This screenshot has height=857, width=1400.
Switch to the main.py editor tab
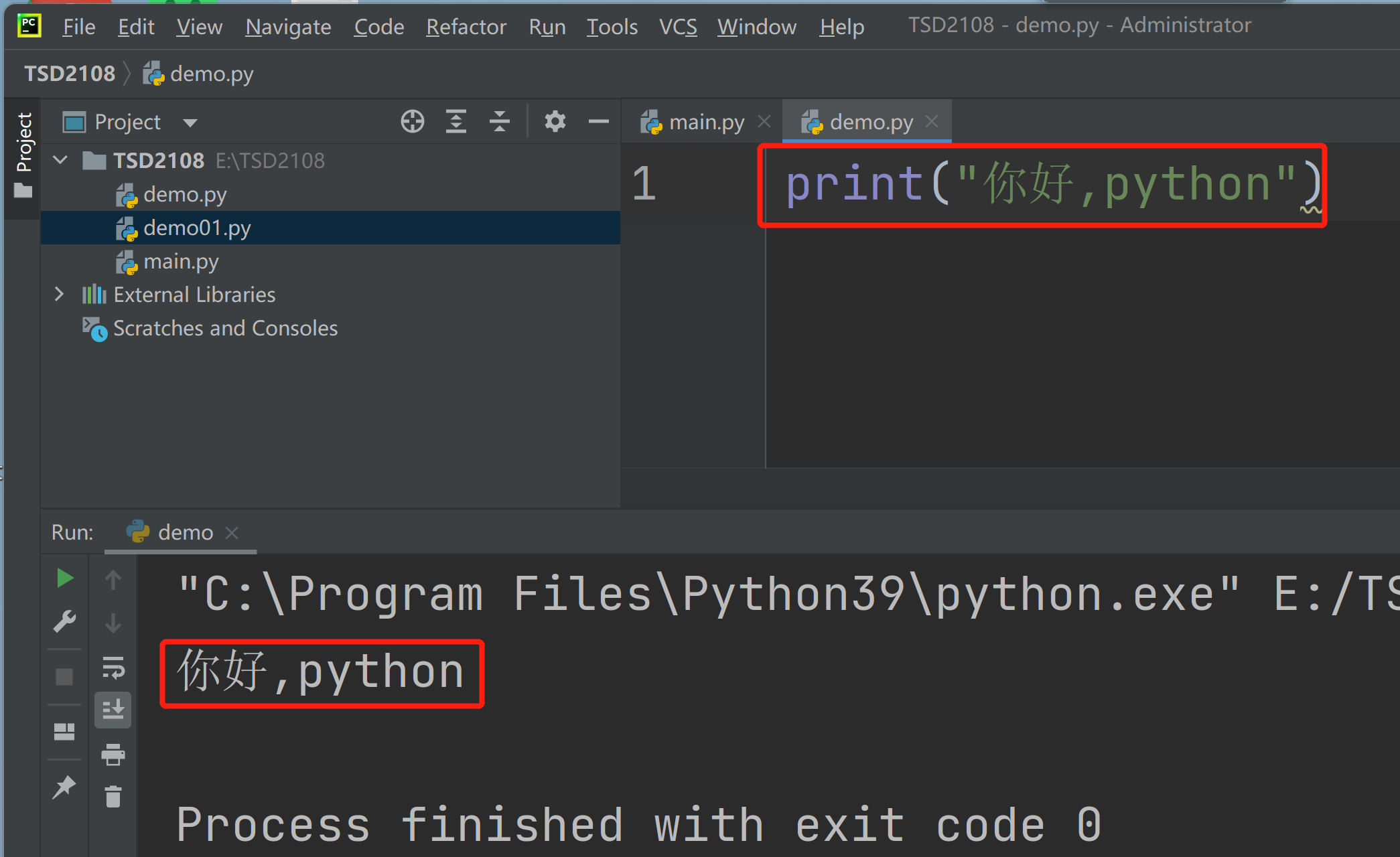706,123
